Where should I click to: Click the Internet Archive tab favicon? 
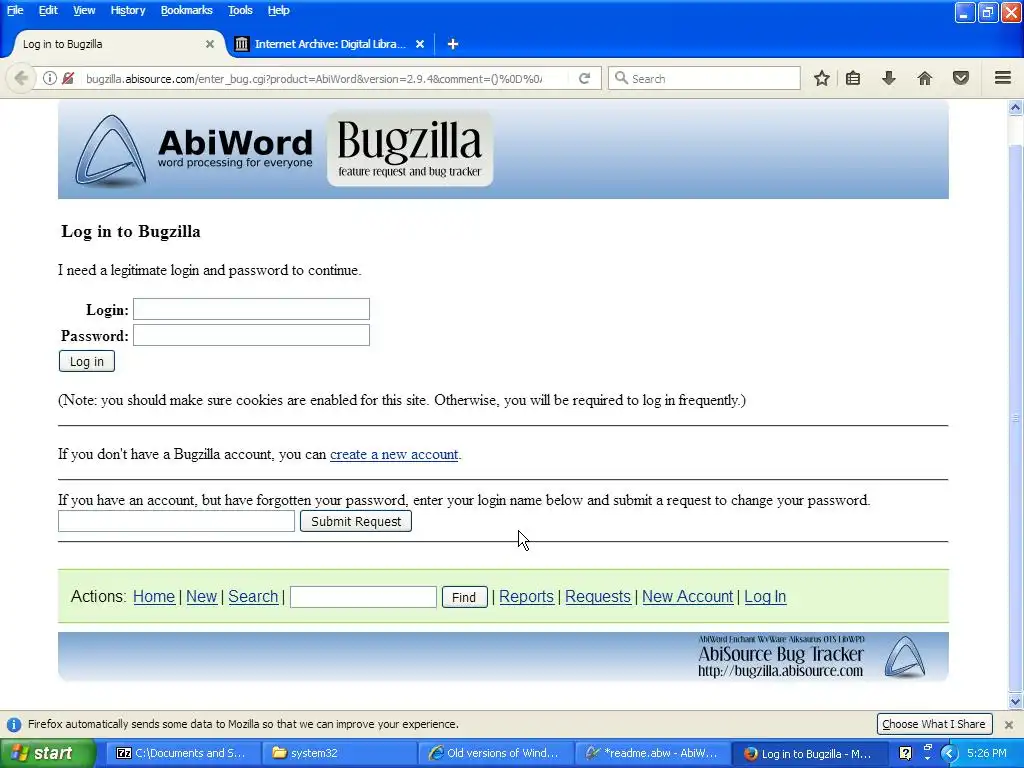point(242,44)
